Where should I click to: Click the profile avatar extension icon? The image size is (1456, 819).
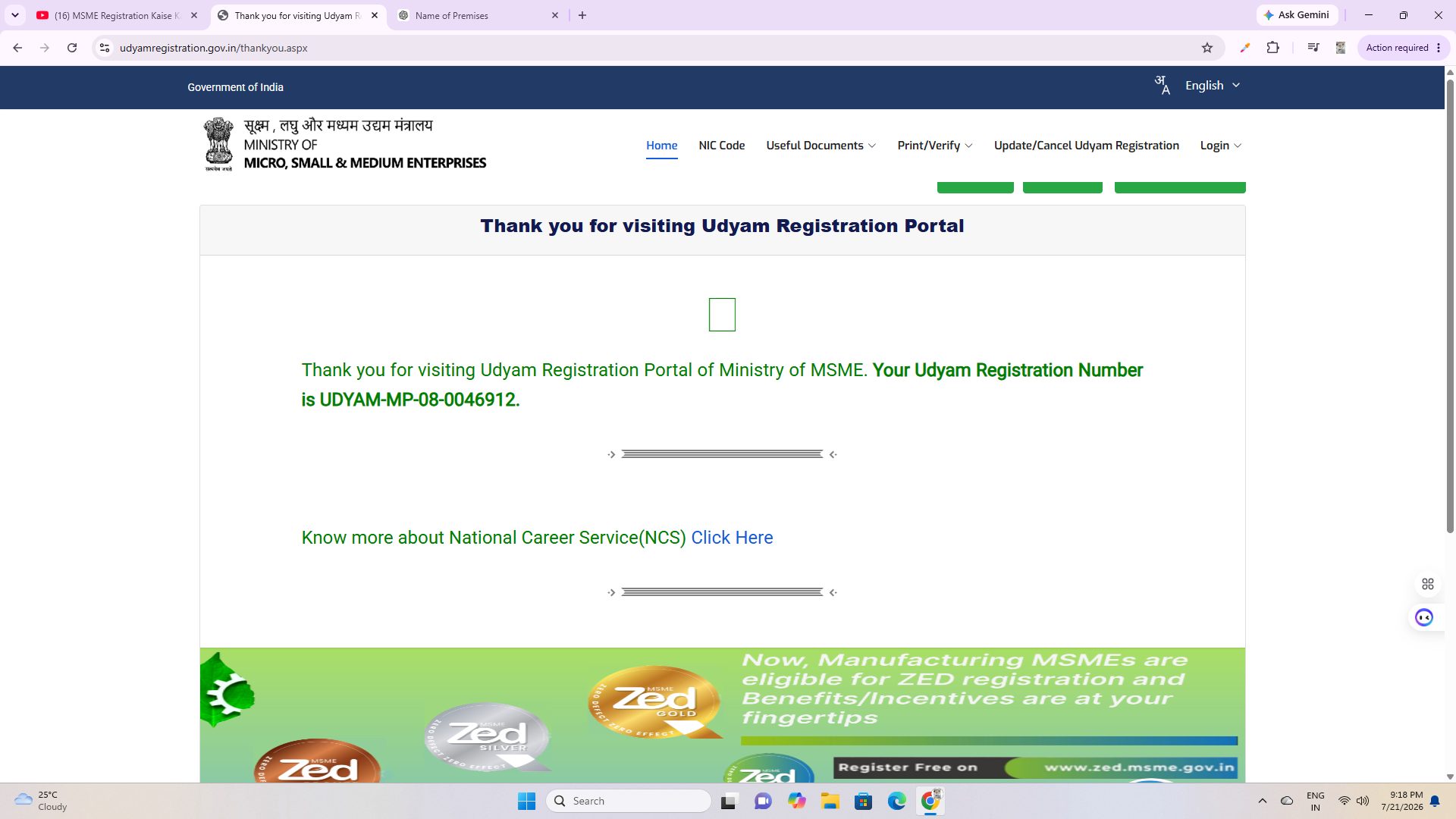click(x=1341, y=48)
